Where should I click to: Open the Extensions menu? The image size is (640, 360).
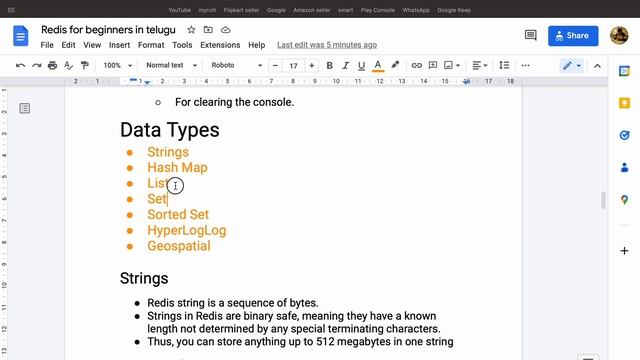(220, 45)
